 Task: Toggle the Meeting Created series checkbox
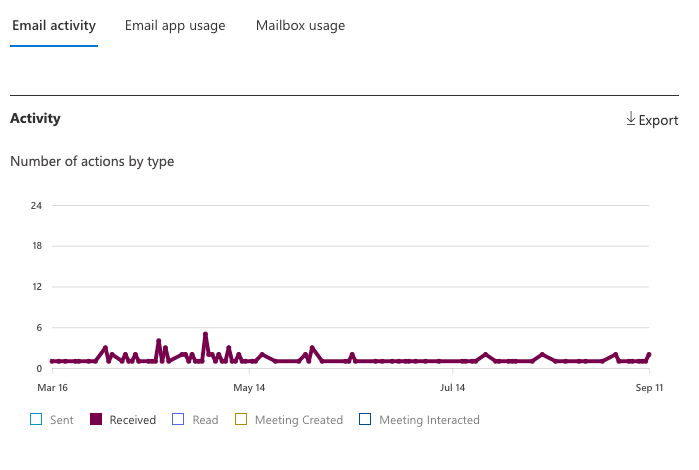point(241,420)
